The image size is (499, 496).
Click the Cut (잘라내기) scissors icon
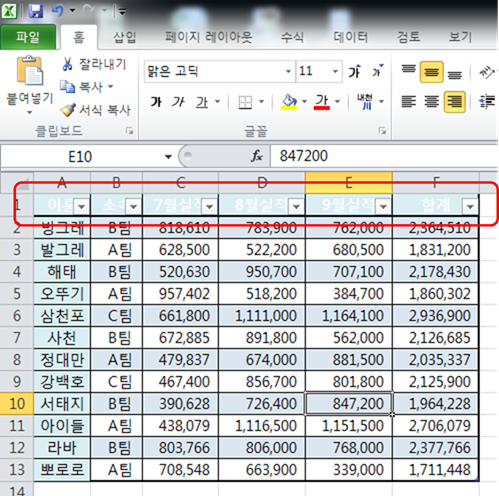[x=68, y=64]
